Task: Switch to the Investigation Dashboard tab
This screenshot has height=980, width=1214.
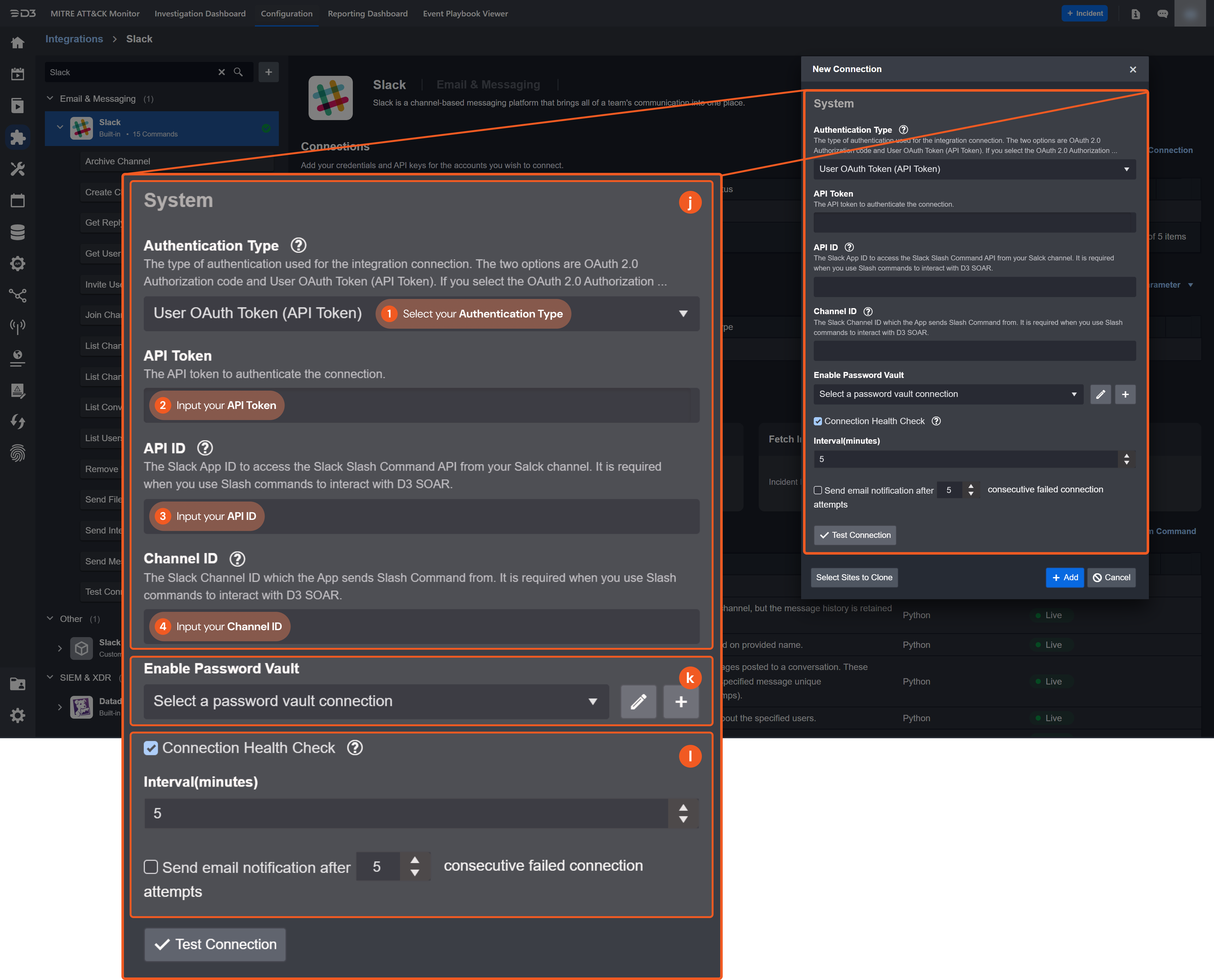Action: pos(200,14)
